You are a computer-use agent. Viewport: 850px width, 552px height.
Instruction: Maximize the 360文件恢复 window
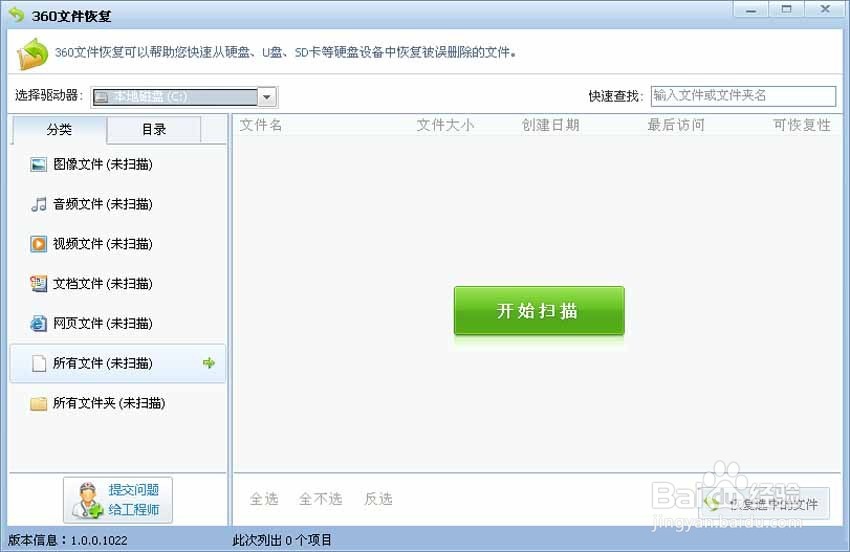(x=787, y=9)
